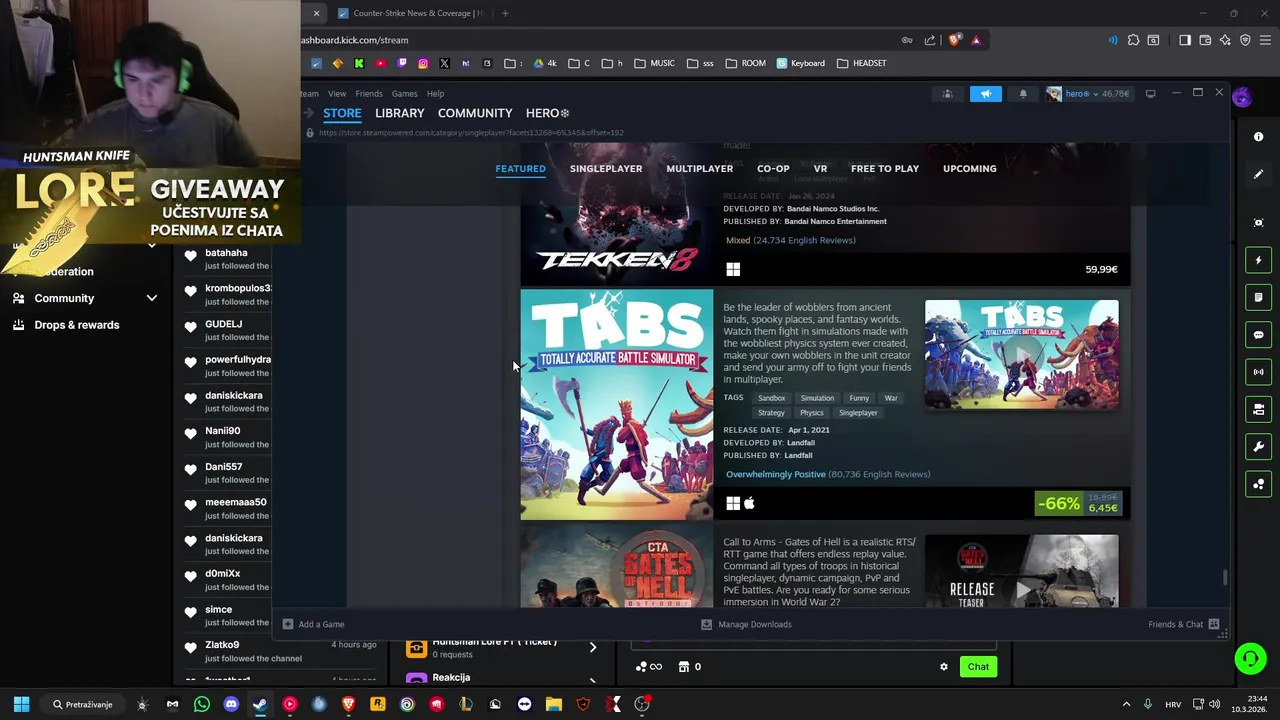This screenshot has height=720, width=1280.
Task: Click Windows icon on TABS listing
Action: pyautogui.click(x=733, y=503)
